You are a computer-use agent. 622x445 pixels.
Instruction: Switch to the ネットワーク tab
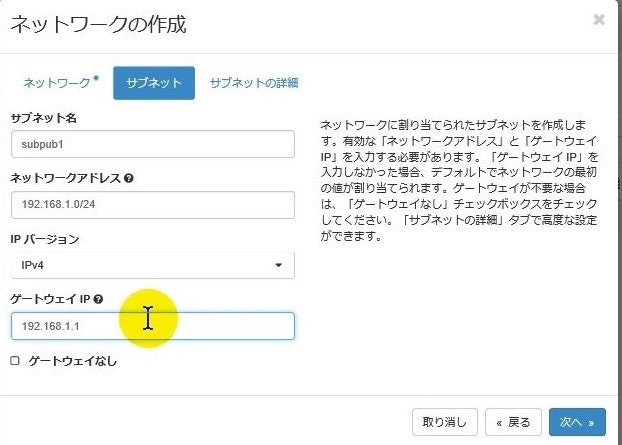click(x=61, y=83)
